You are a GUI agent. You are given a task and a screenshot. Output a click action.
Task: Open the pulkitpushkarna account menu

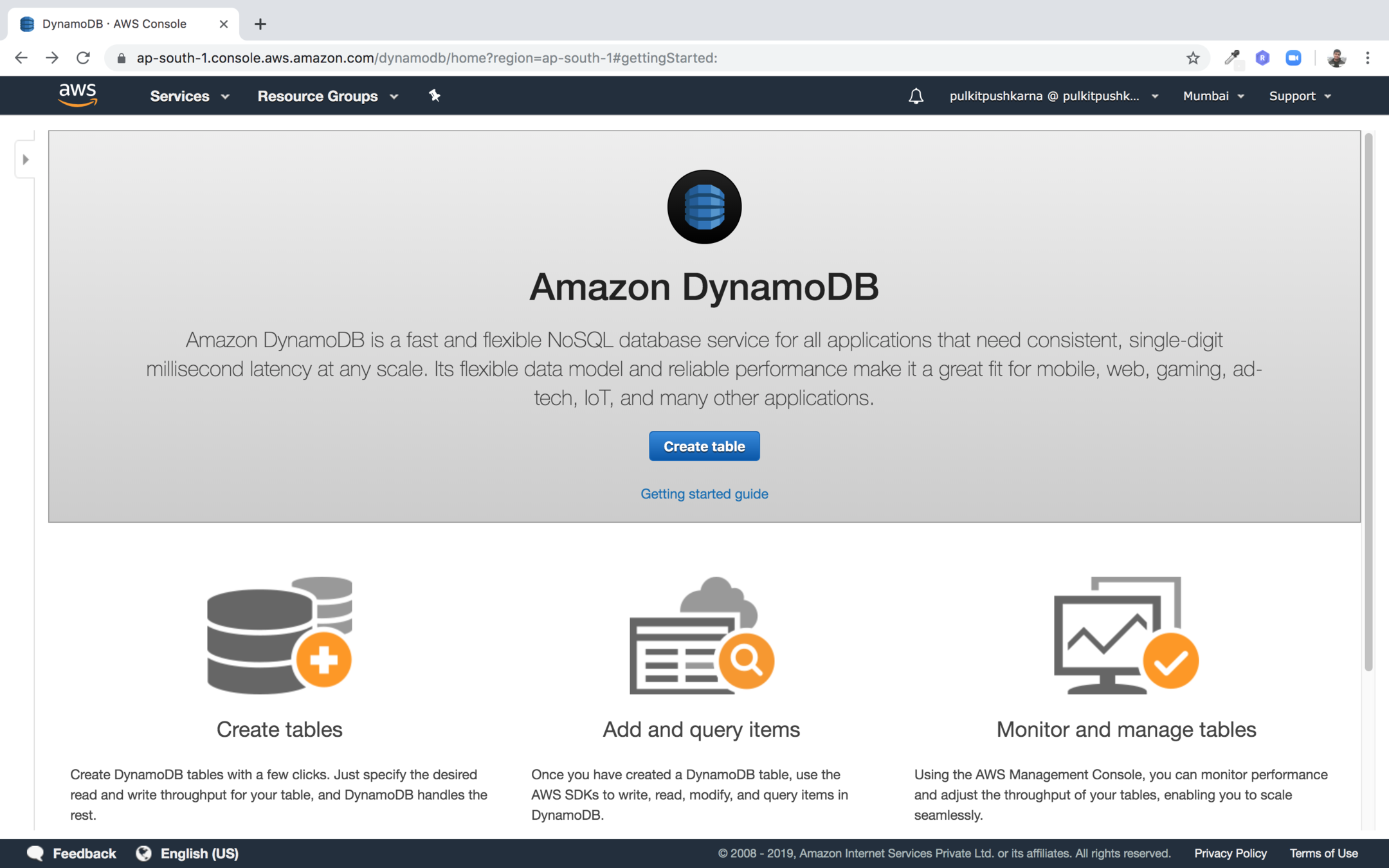(1053, 96)
